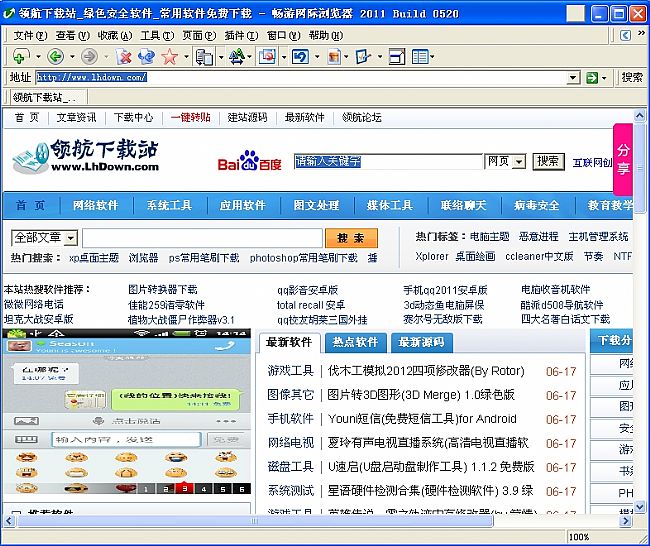The height and width of the screenshot is (546, 650).
Task: Click the text size AA toolbar icon
Action: (x=237, y=56)
